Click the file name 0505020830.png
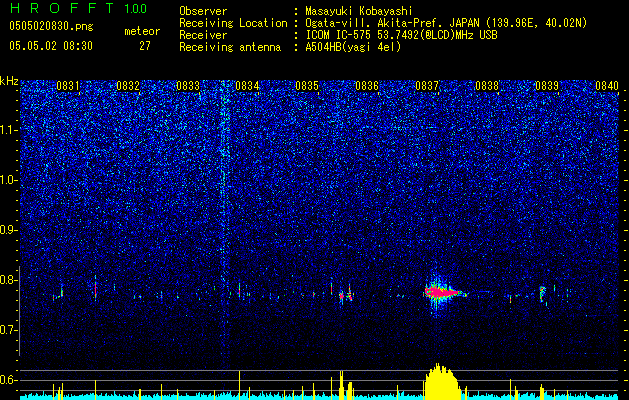Screen dimensions: 629x400 (x=51, y=26)
